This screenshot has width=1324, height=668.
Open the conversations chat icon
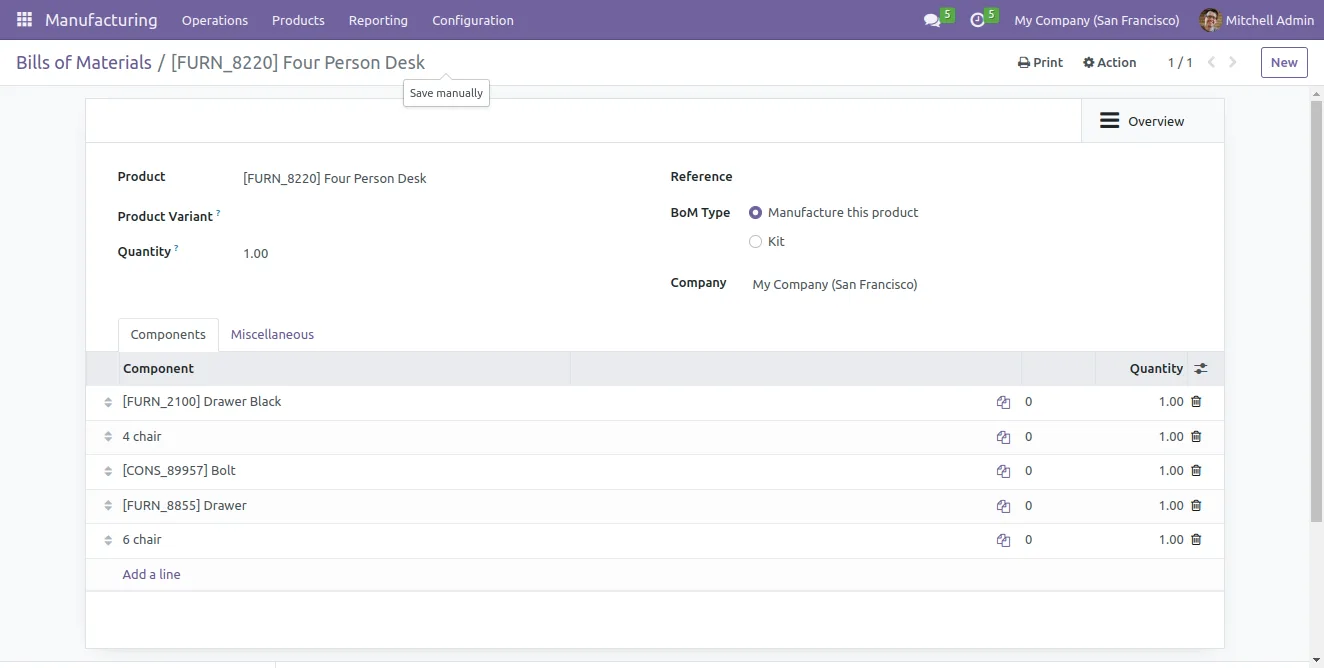(x=932, y=20)
